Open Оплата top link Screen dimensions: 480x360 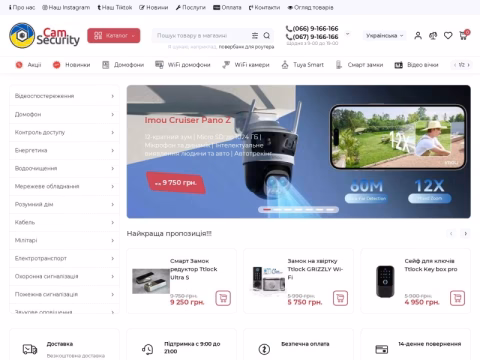click(227, 7)
